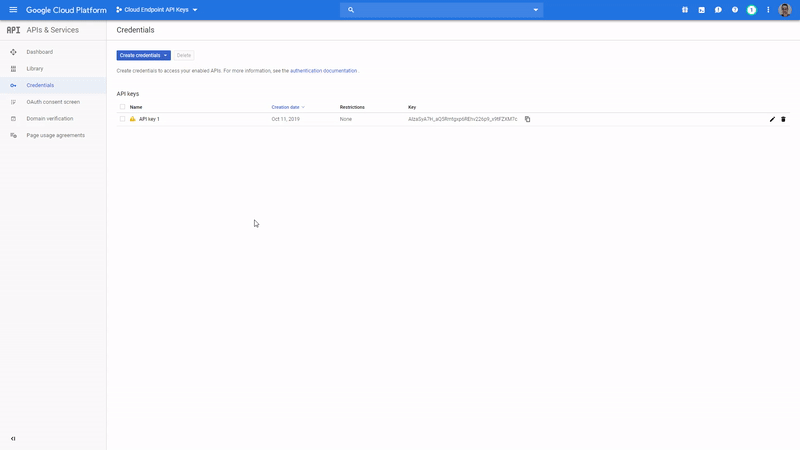Viewport: 800px width, 450px height.
Task: Click the Domain verification icon
Action: tap(13, 118)
